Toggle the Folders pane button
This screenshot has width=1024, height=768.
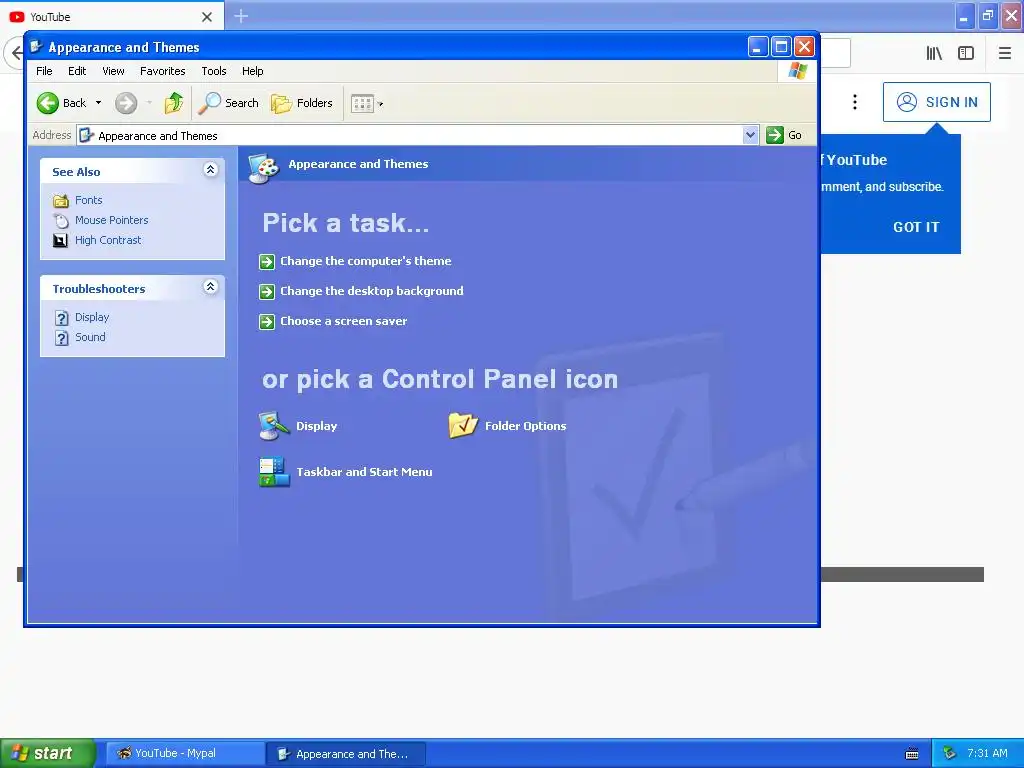pos(302,103)
